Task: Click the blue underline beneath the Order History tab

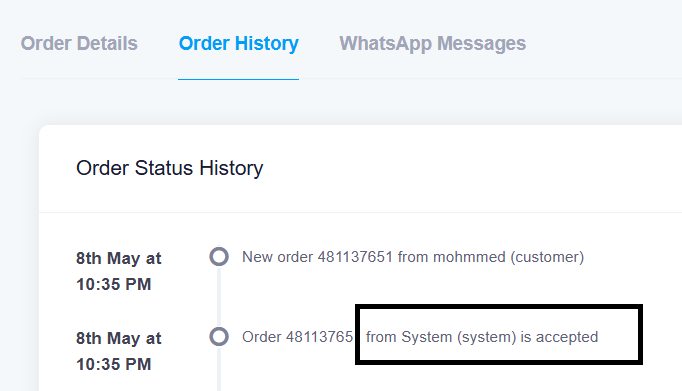Action: click(x=238, y=79)
